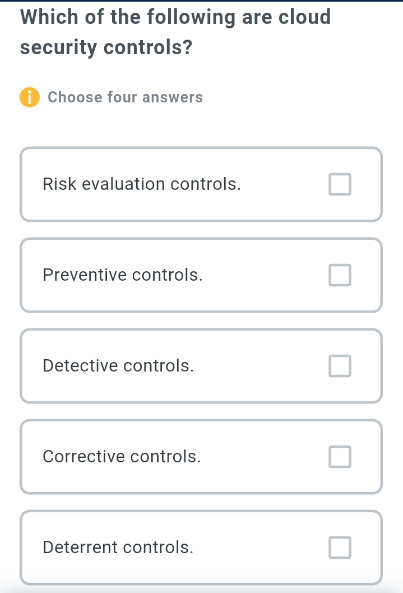The width and height of the screenshot is (403, 593).
Task: Click the 'Risk evaluation controls.' label text
Action: (x=142, y=184)
